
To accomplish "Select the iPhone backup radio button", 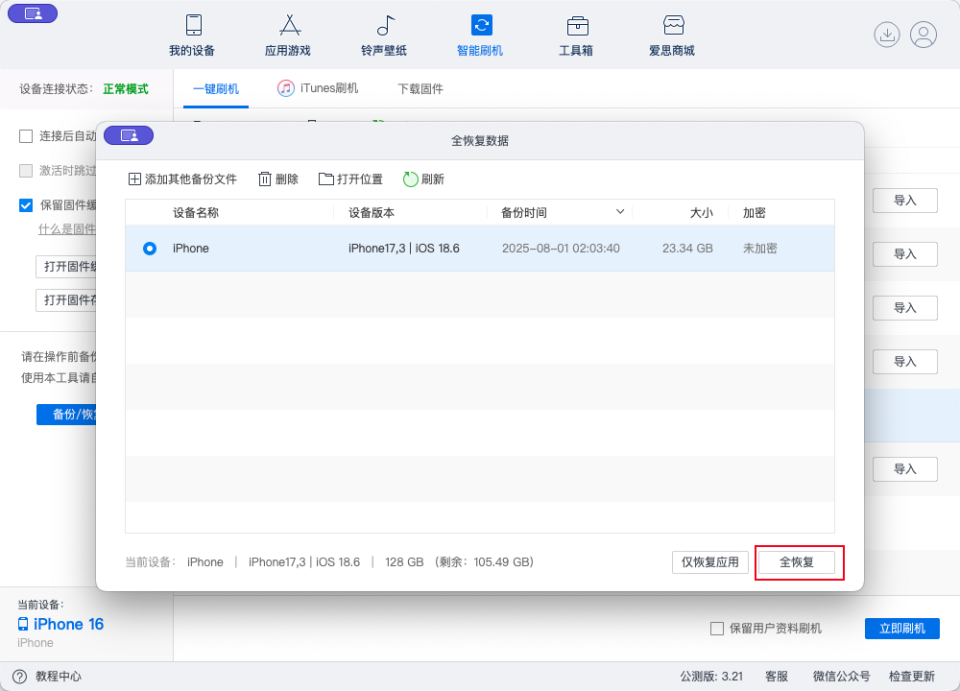I will tap(149, 248).
